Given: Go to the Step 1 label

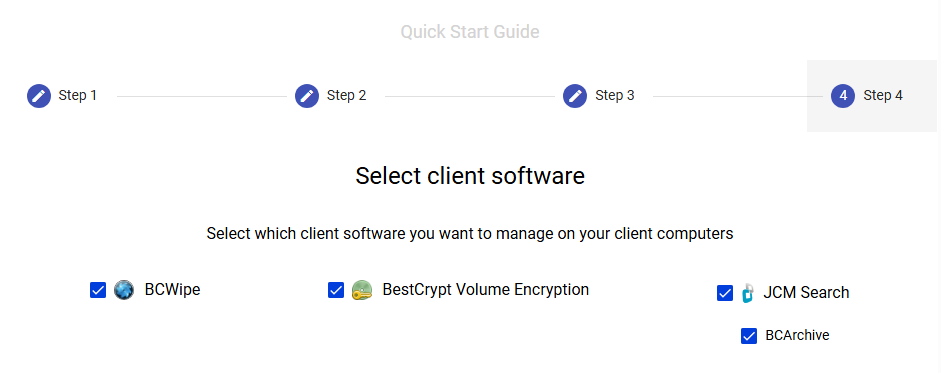Looking at the screenshot, I should pos(77,95).
